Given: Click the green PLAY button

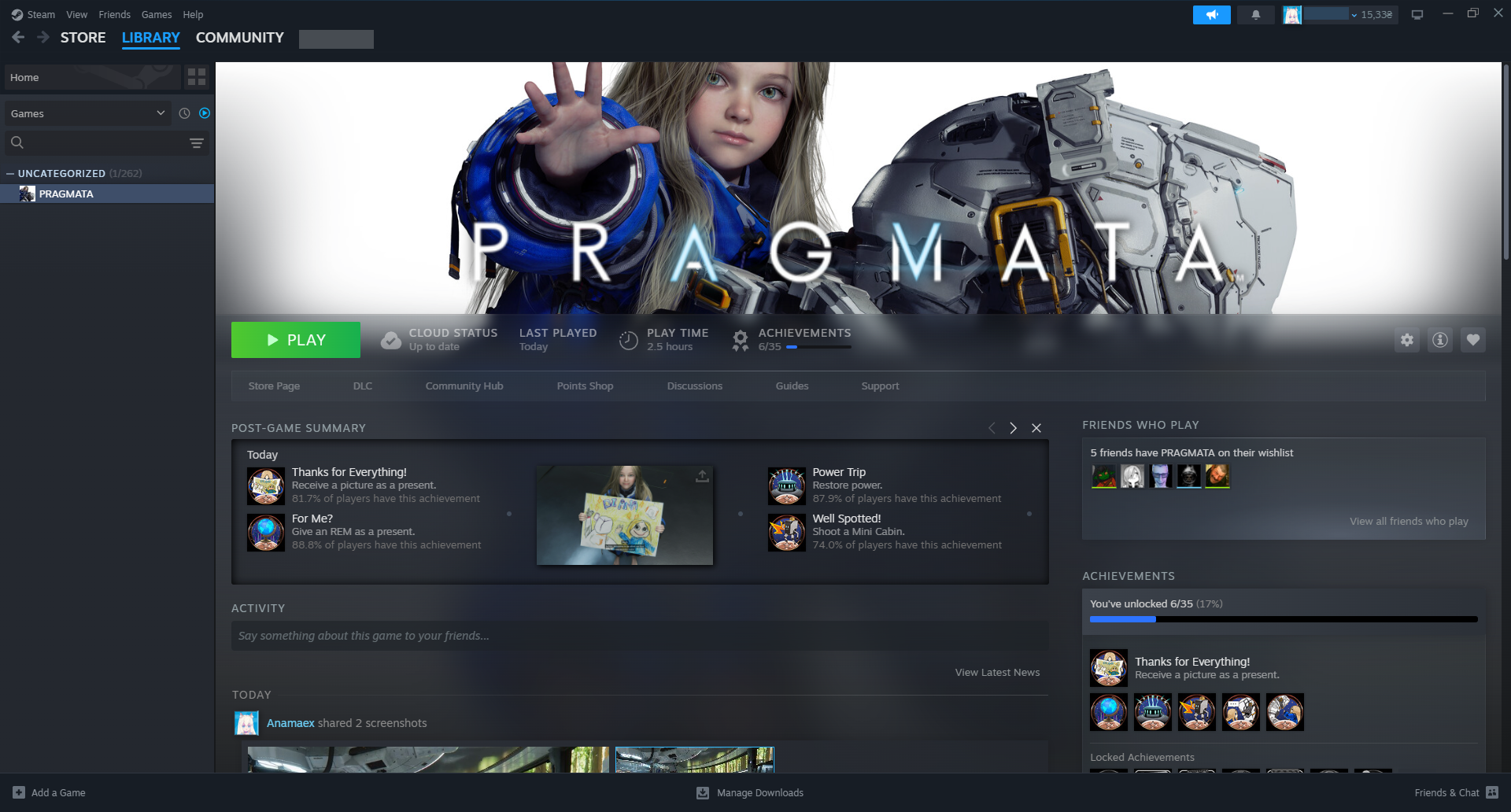Looking at the screenshot, I should tap(296, 340).
